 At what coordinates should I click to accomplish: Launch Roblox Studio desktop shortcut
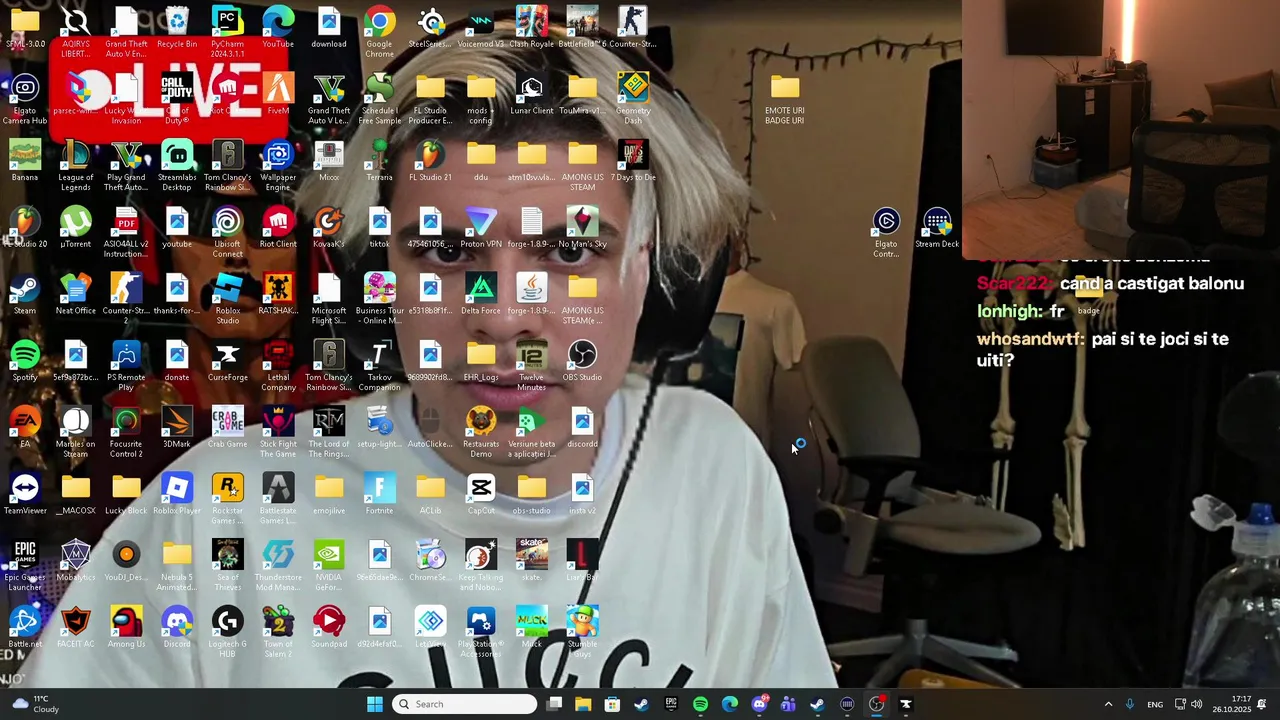227,299
